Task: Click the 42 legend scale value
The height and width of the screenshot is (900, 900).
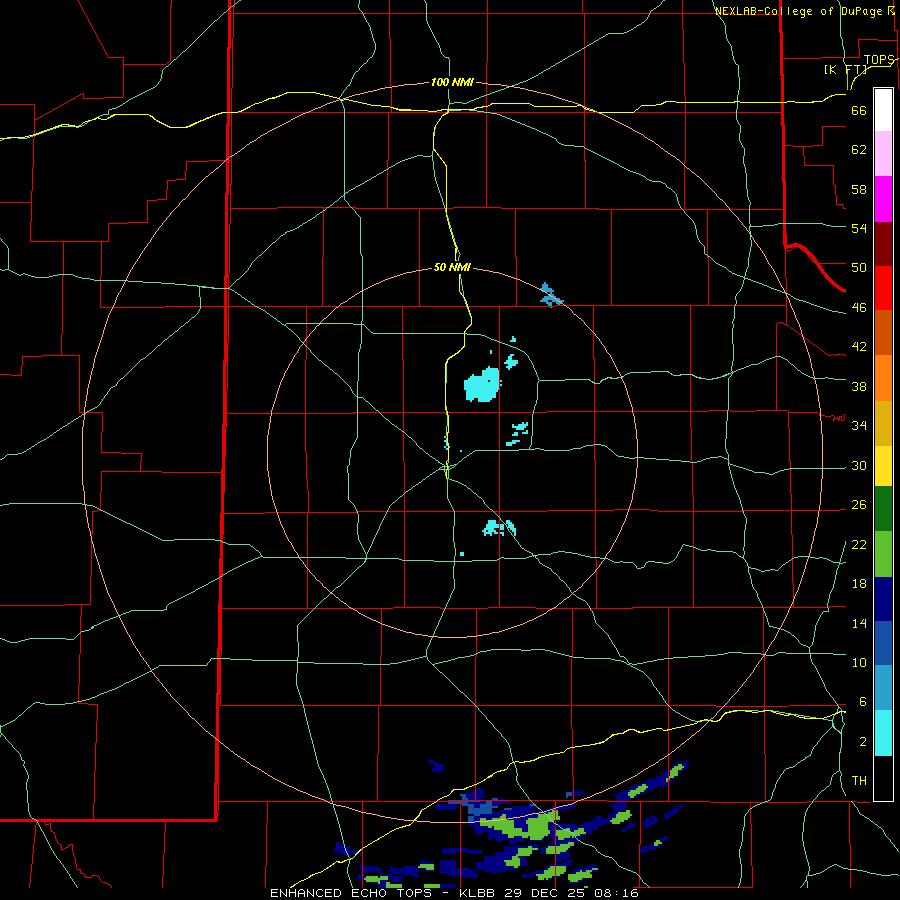Action: [859, 346]
